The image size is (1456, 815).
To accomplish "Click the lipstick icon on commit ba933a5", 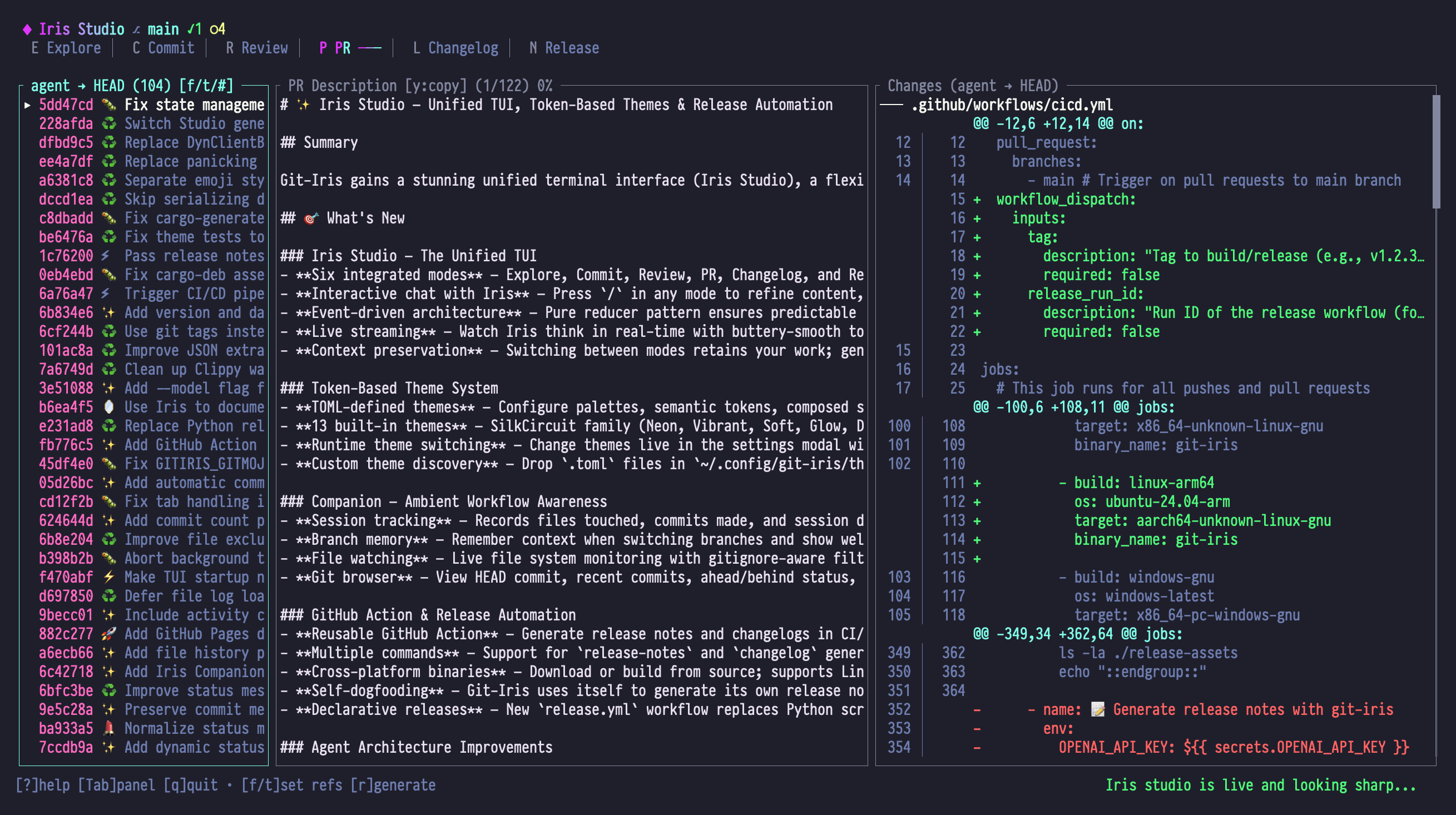I will 108,728.
